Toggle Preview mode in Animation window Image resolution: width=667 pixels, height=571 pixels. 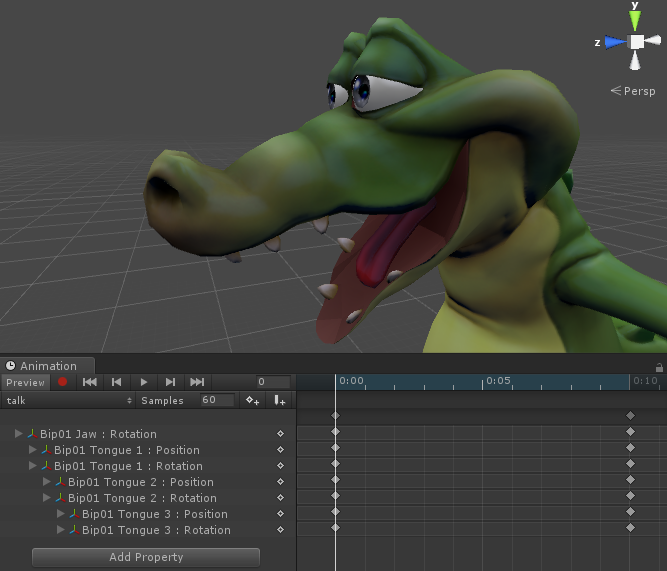(x=26, y=382)
